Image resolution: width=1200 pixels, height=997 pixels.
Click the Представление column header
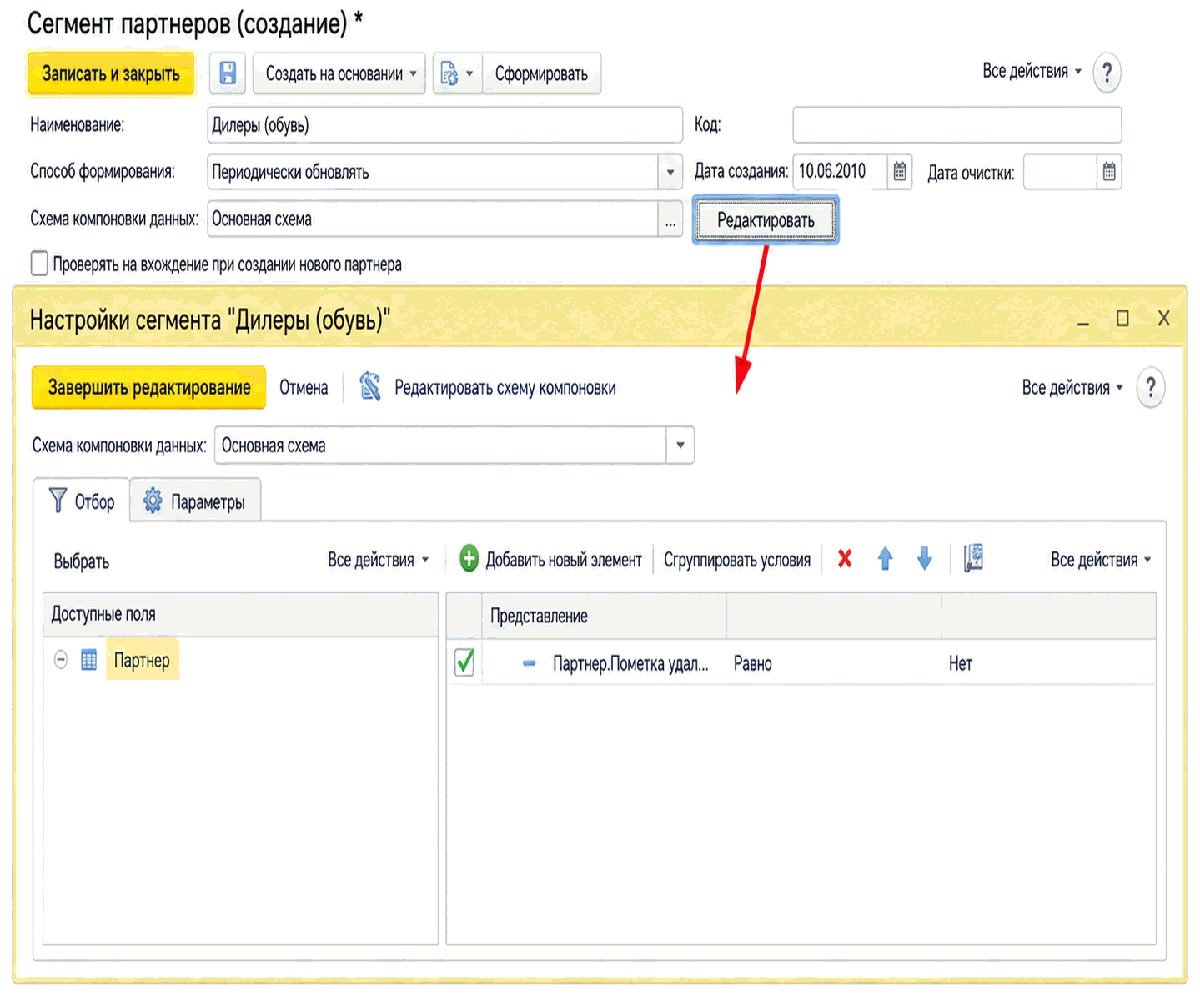point(604,616)
